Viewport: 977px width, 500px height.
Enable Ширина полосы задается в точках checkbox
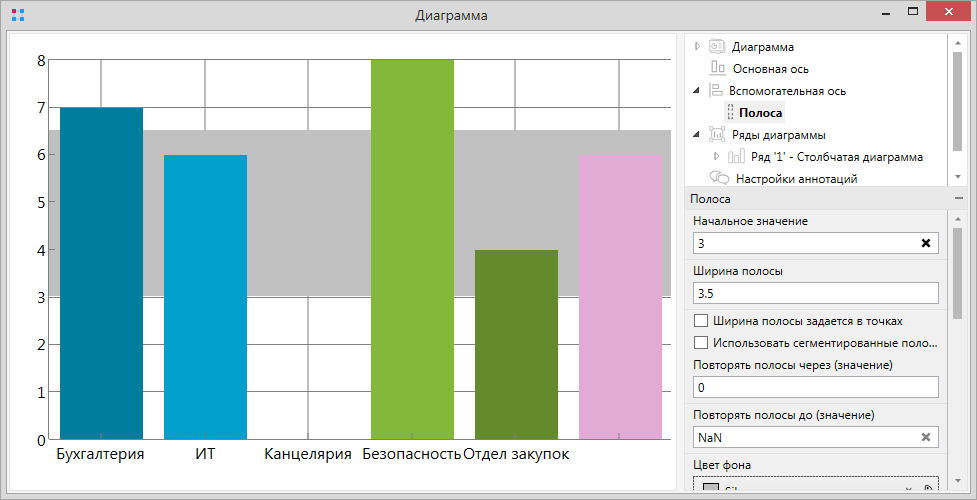pos(701,321)
